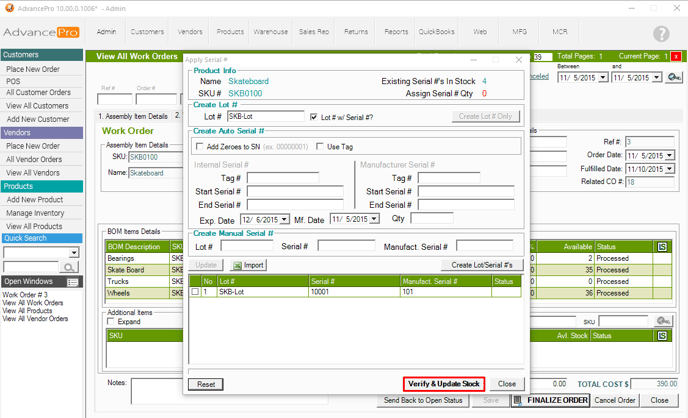
Task: Click the key icon next to SKU field
Action: [661, 321]
